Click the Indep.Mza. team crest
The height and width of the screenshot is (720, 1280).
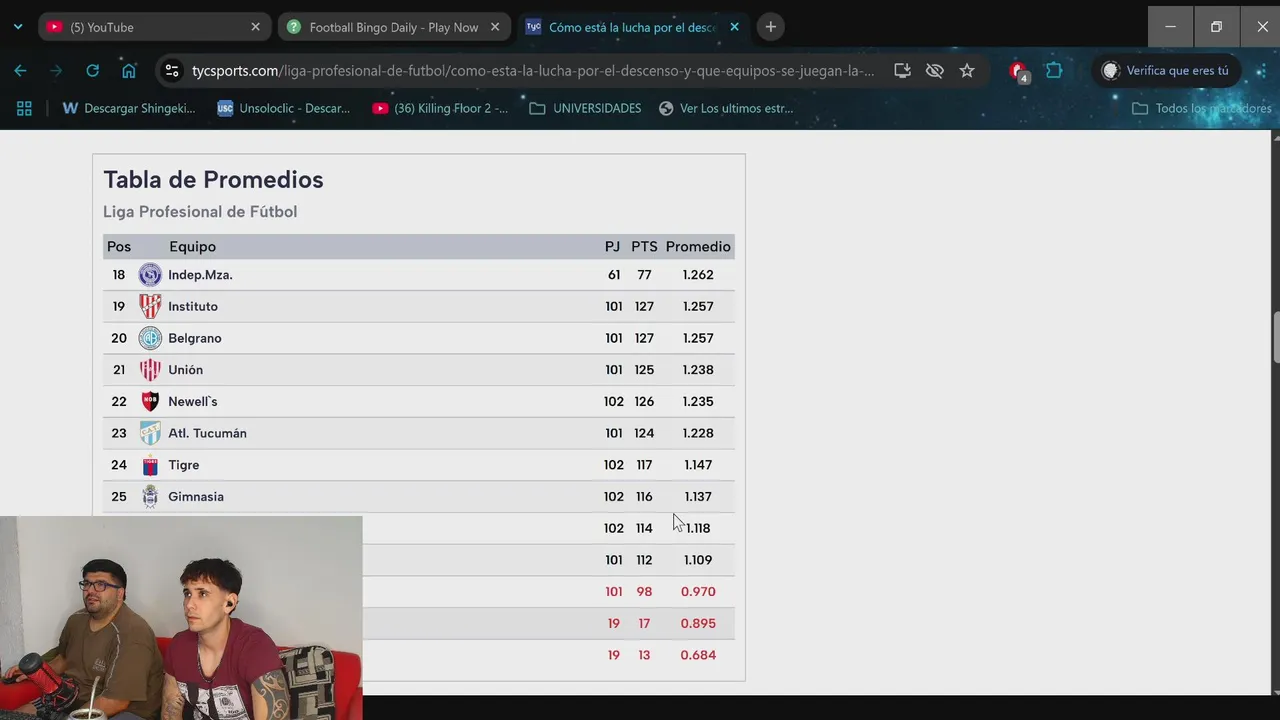(x=150, y=275)
